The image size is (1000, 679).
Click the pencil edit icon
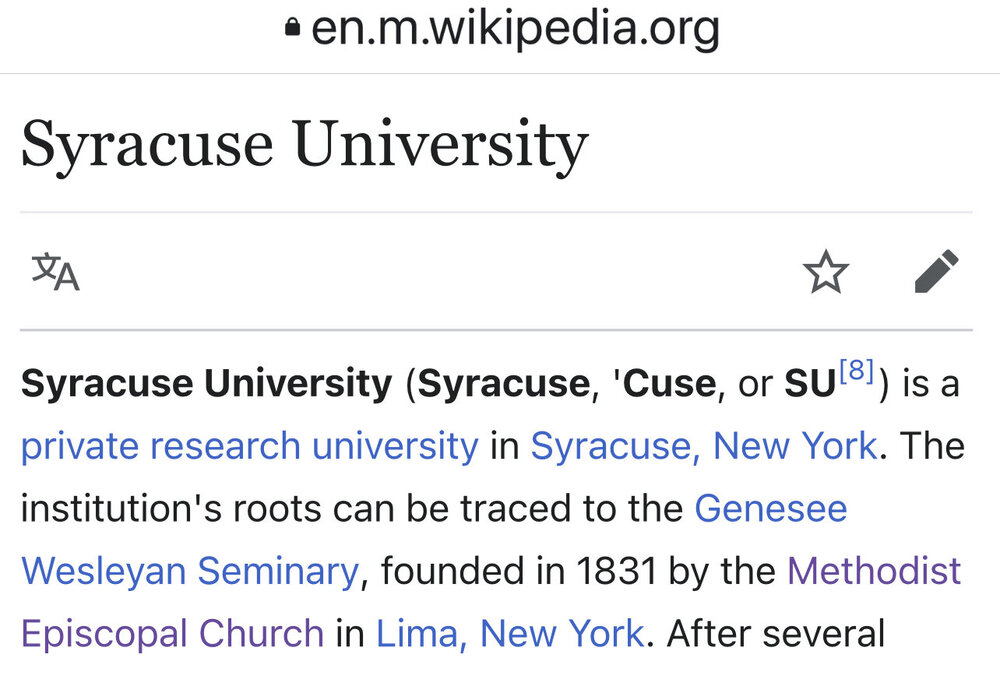[937, 272]
